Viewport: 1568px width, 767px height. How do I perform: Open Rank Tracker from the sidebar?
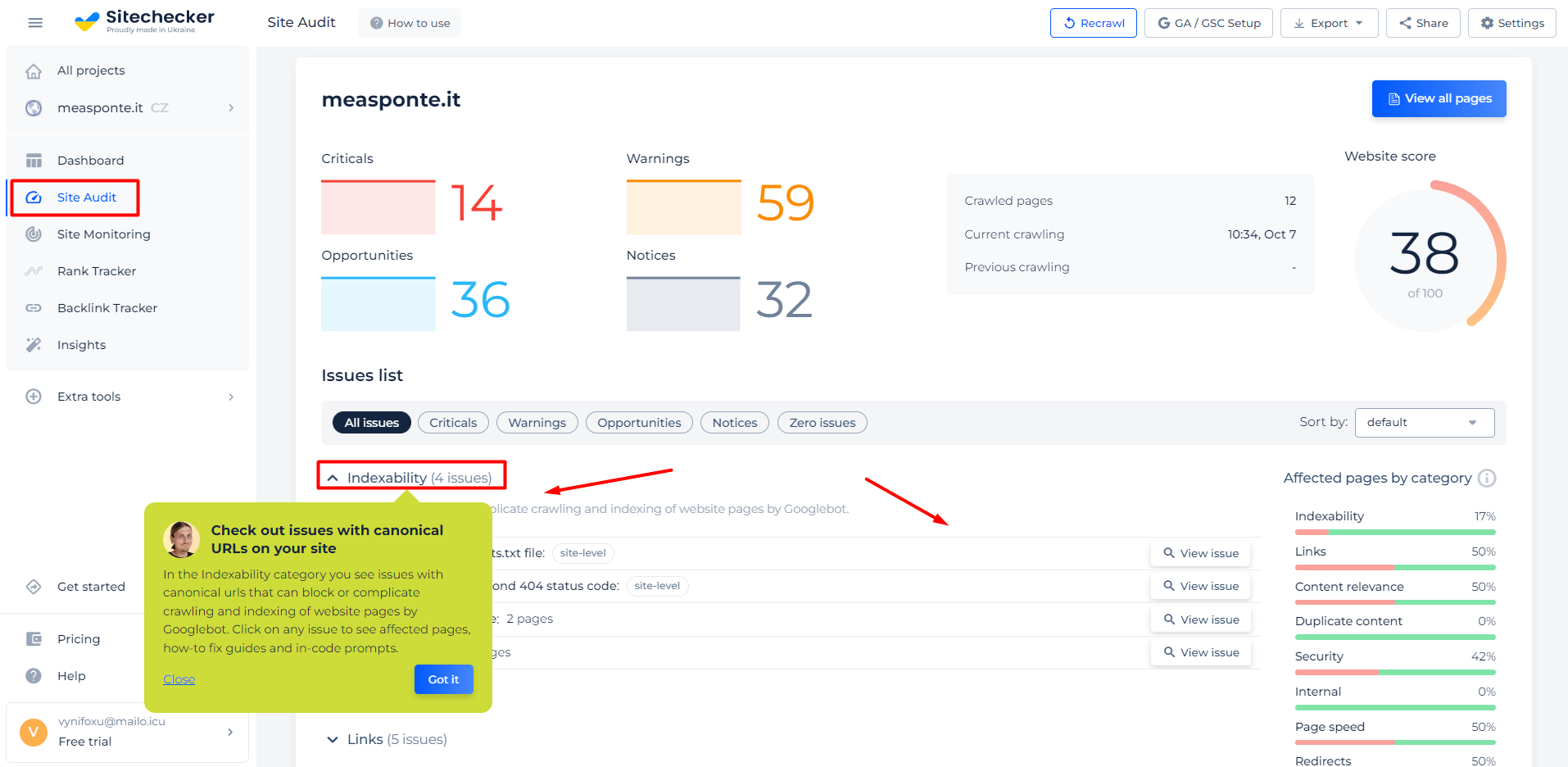tap(97, 271)
